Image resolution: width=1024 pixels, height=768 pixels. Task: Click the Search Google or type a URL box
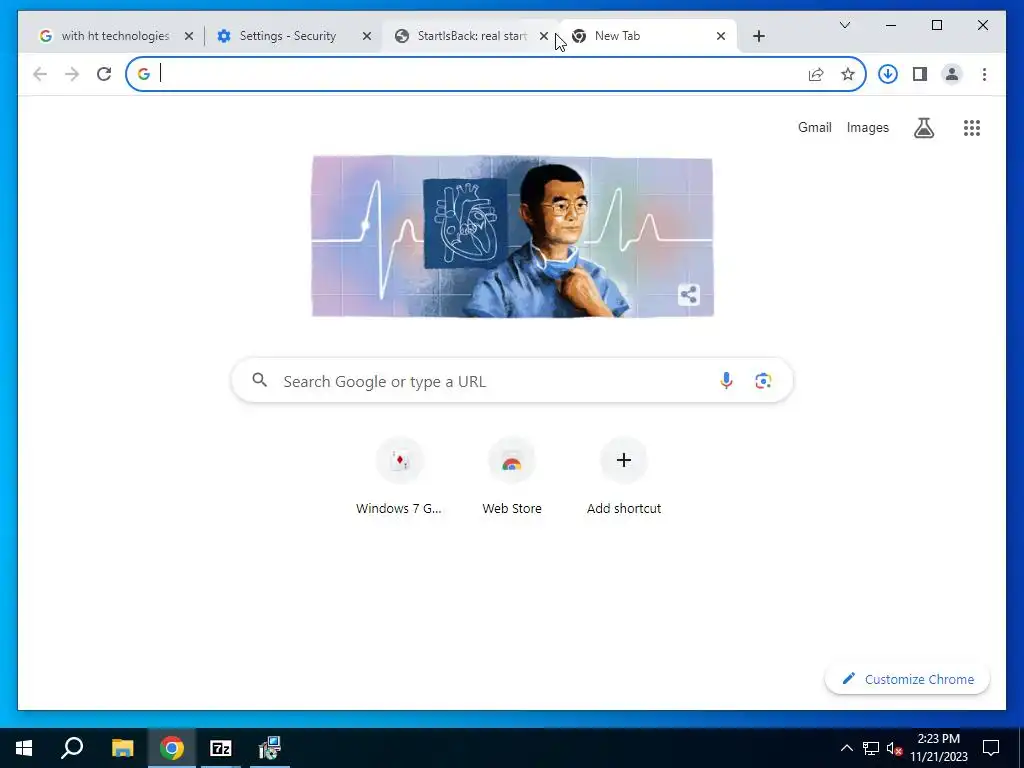(512, 380)
